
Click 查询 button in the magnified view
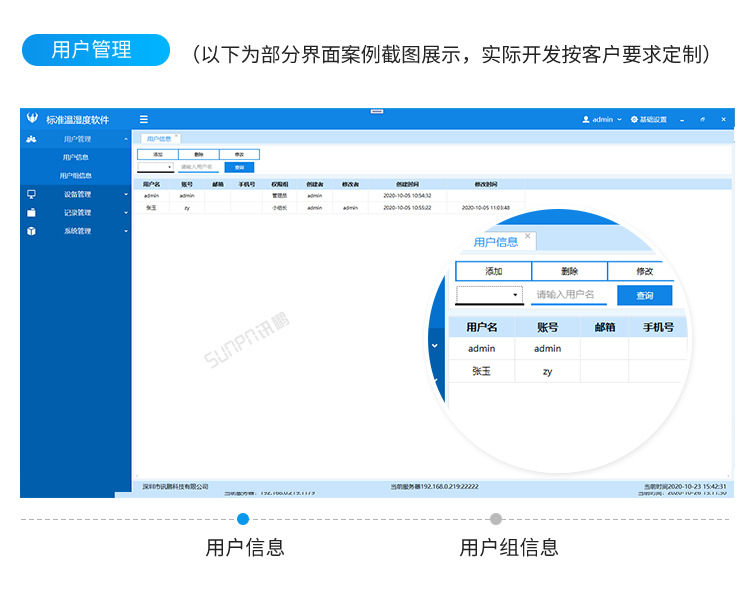[x=644, y=296]
